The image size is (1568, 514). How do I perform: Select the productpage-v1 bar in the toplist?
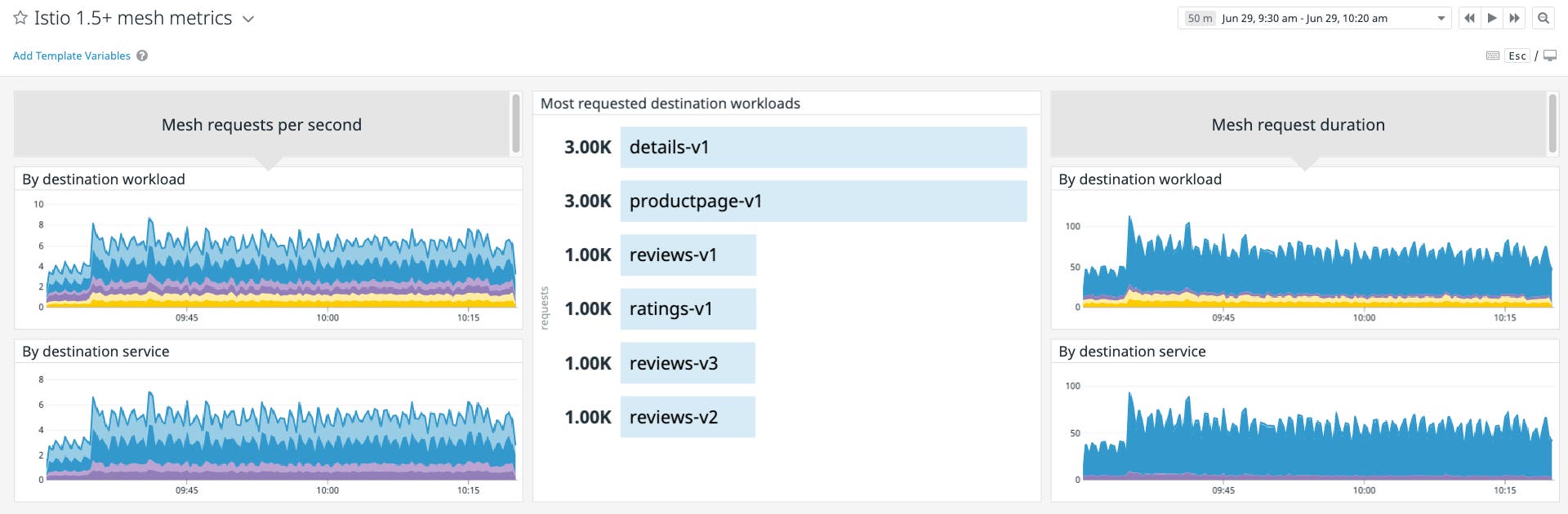click(x=823, y=201)
